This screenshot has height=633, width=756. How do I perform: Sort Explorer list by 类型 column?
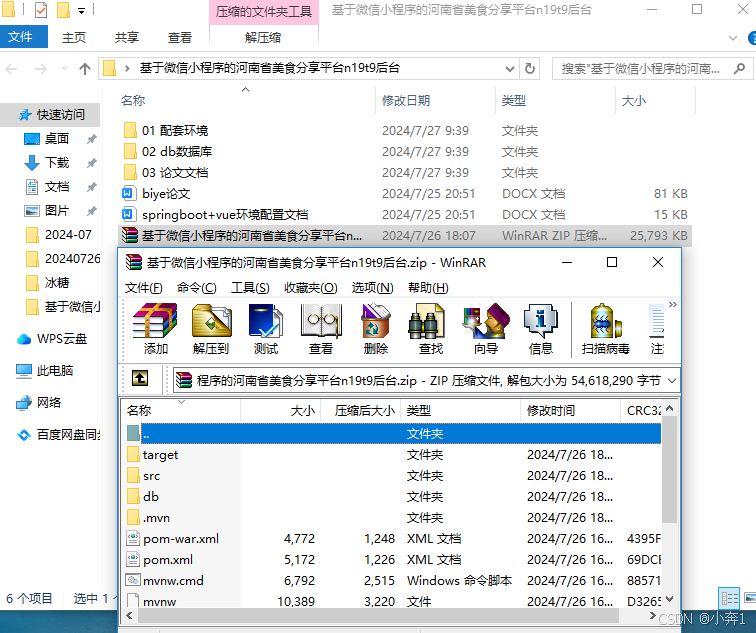514,100
